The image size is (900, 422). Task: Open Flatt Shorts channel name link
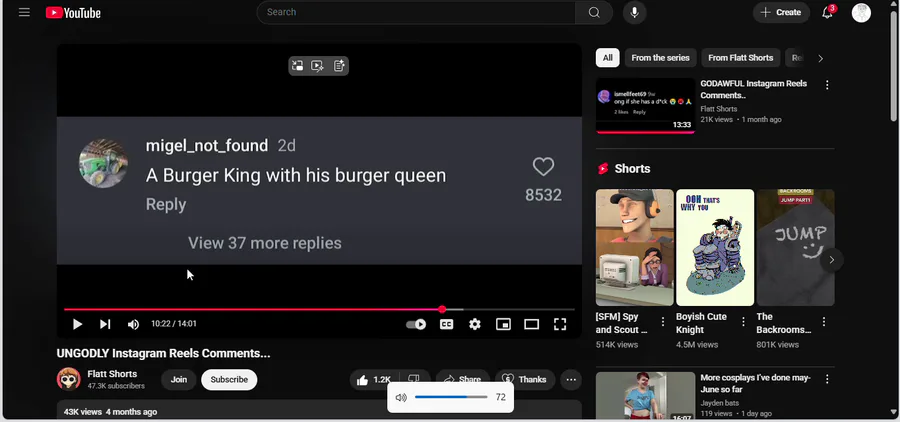tap(112, 374)
